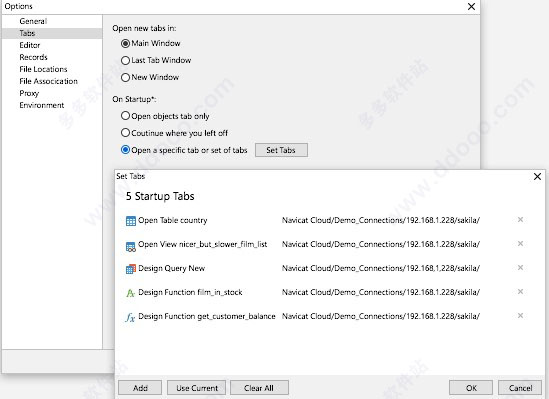Open the Environment options category
549x399 pixels.
coord(42,105)
